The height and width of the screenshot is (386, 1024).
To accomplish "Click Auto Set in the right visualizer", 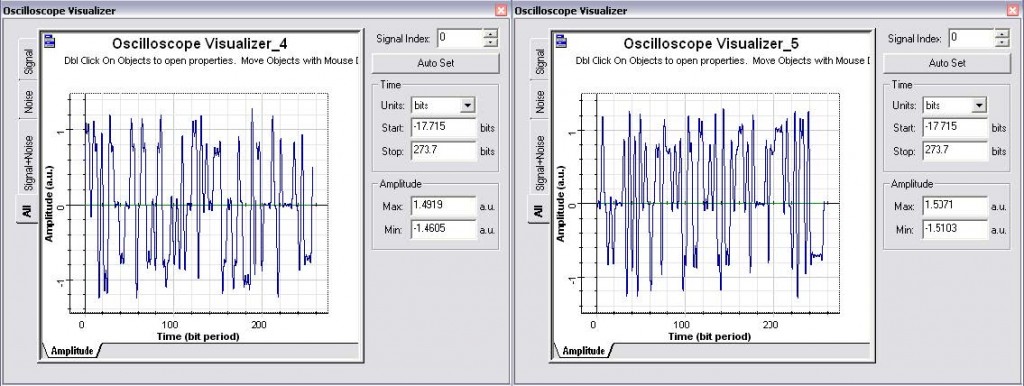I will coord(947,63).
